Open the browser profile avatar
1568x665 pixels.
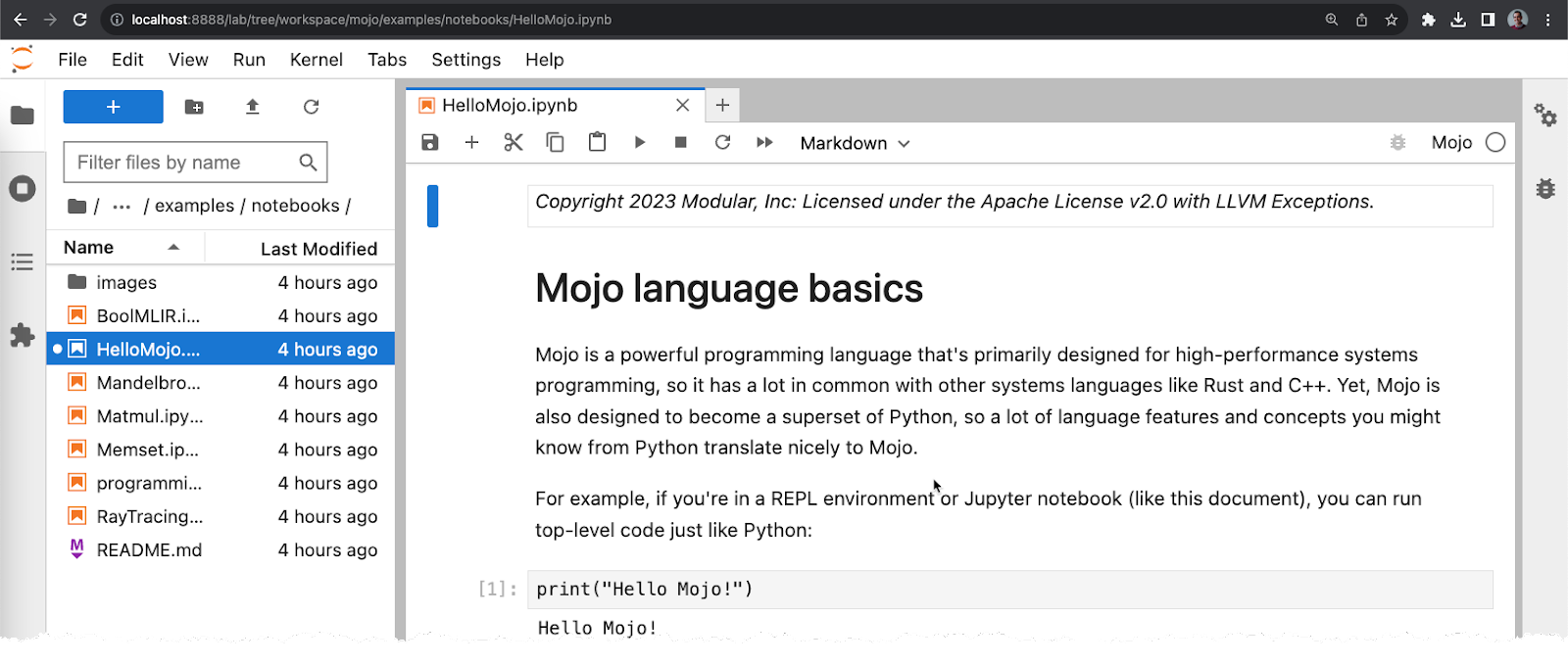click(x=1517, y=20)
